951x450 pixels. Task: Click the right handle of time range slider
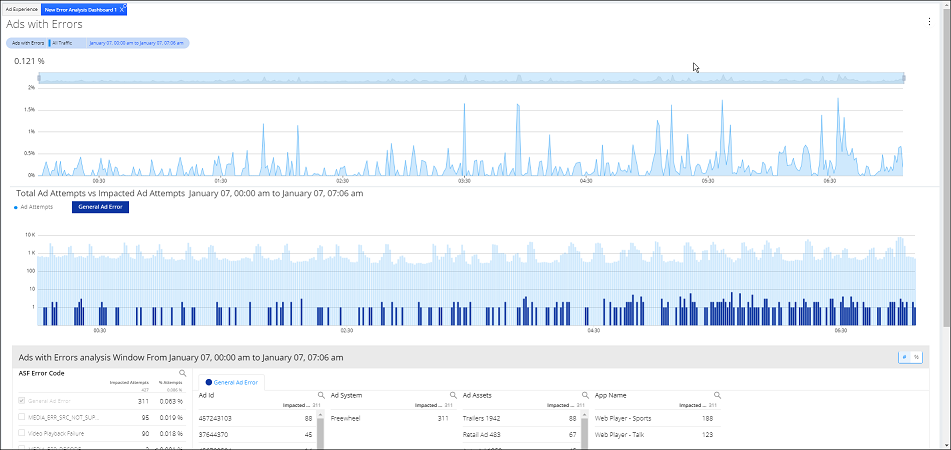pos(903,78)
